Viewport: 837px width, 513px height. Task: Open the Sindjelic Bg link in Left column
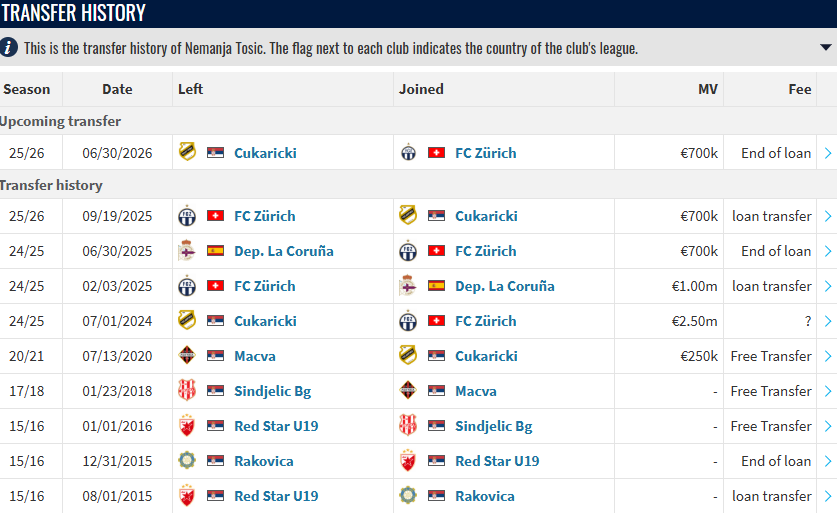[272, 391]
